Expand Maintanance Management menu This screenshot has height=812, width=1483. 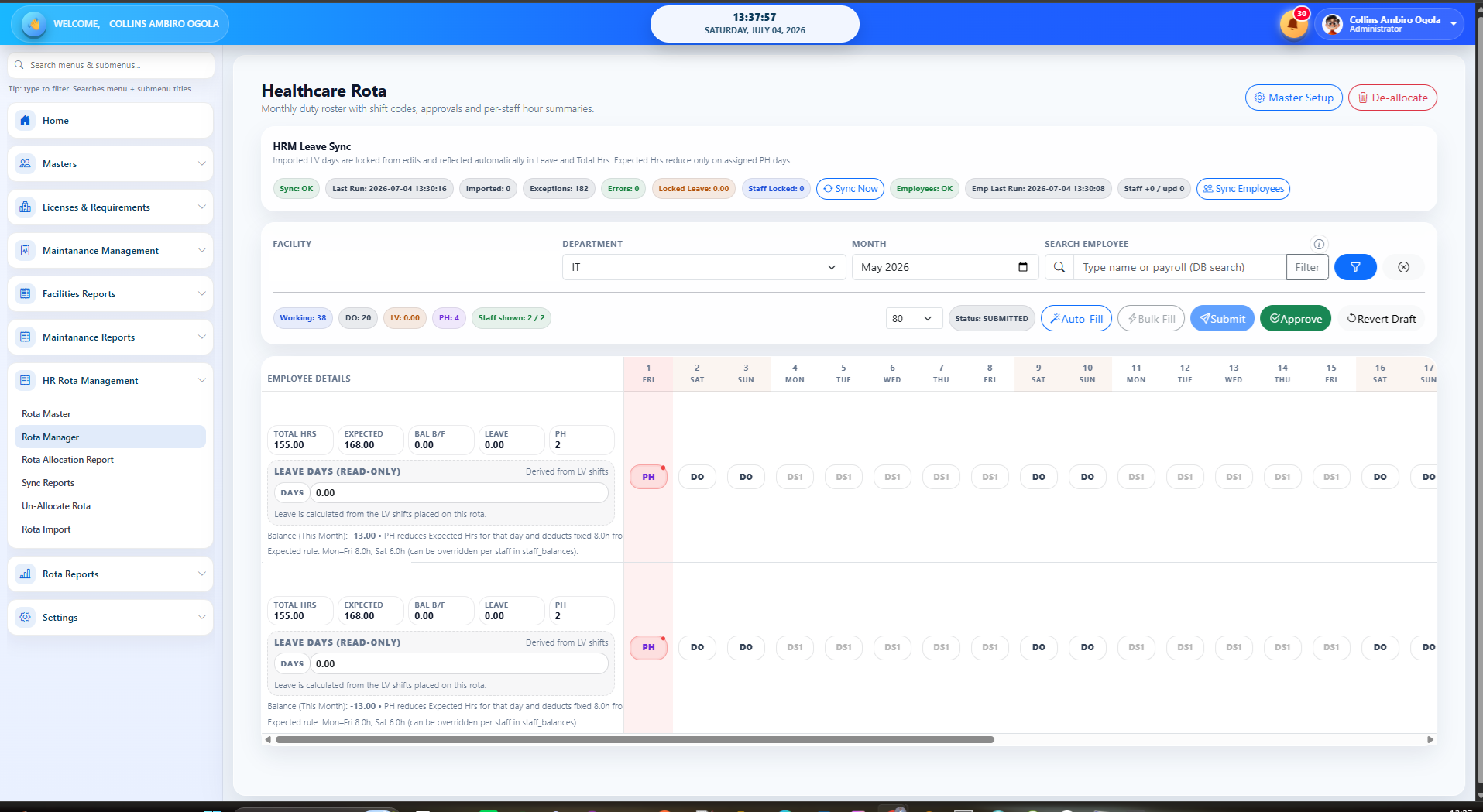click(x=201, y=250)
